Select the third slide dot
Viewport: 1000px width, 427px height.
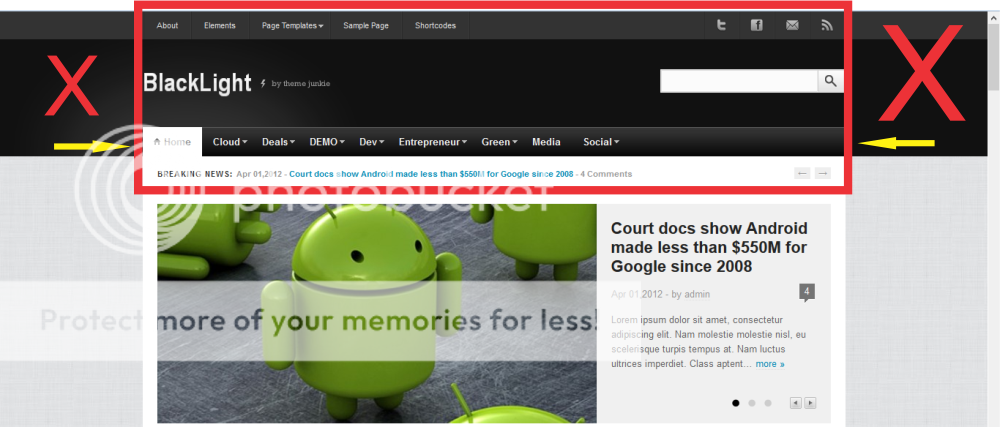pyautogui.click(x=768, y=403)
